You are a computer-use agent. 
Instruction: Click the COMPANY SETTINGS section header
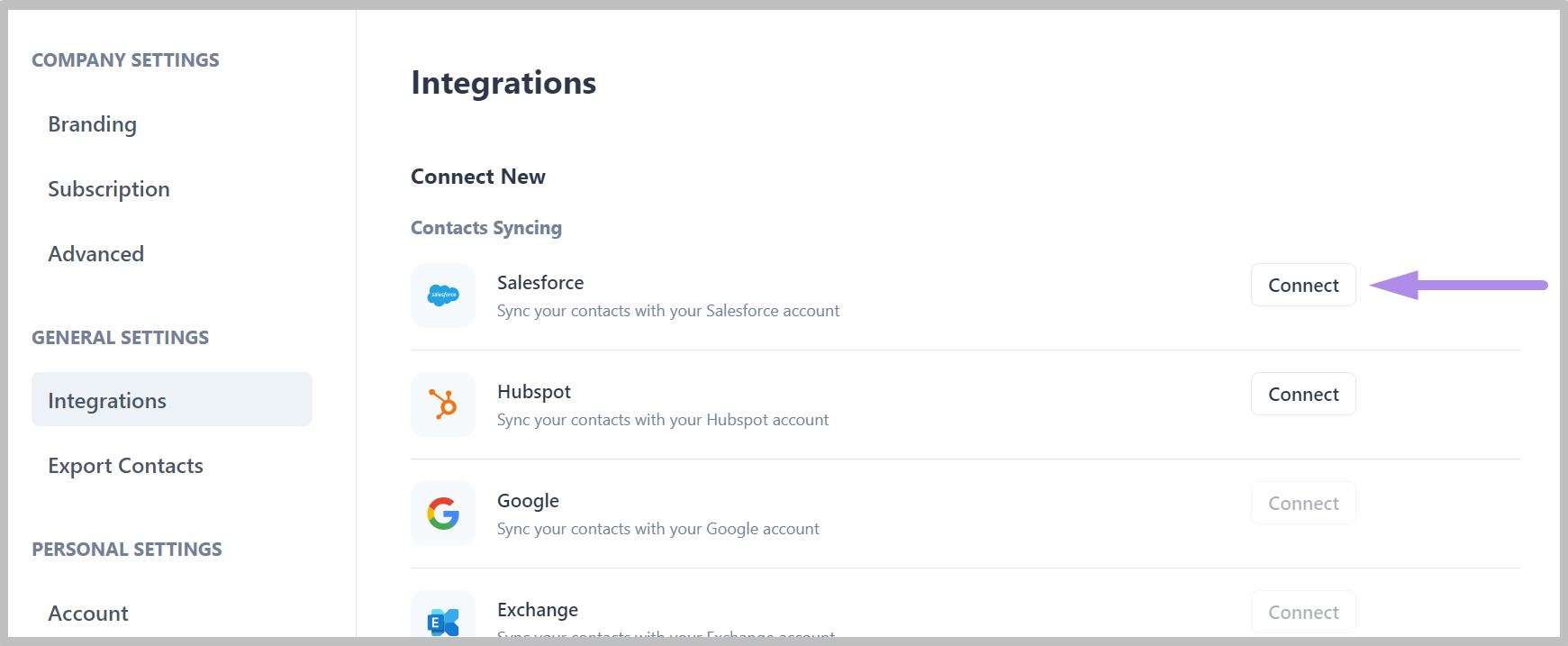[x=125, y=60]
